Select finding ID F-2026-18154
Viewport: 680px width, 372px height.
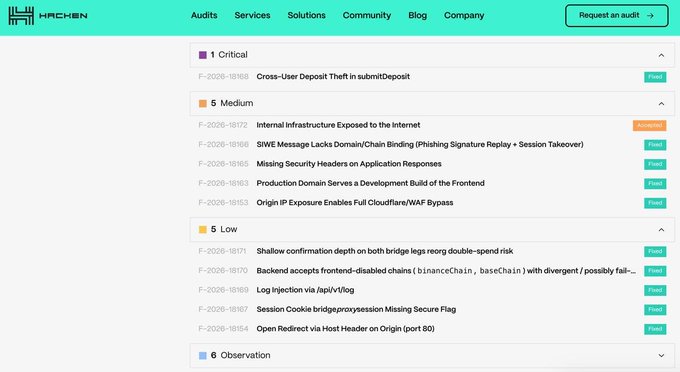click(x=223, y=329)
